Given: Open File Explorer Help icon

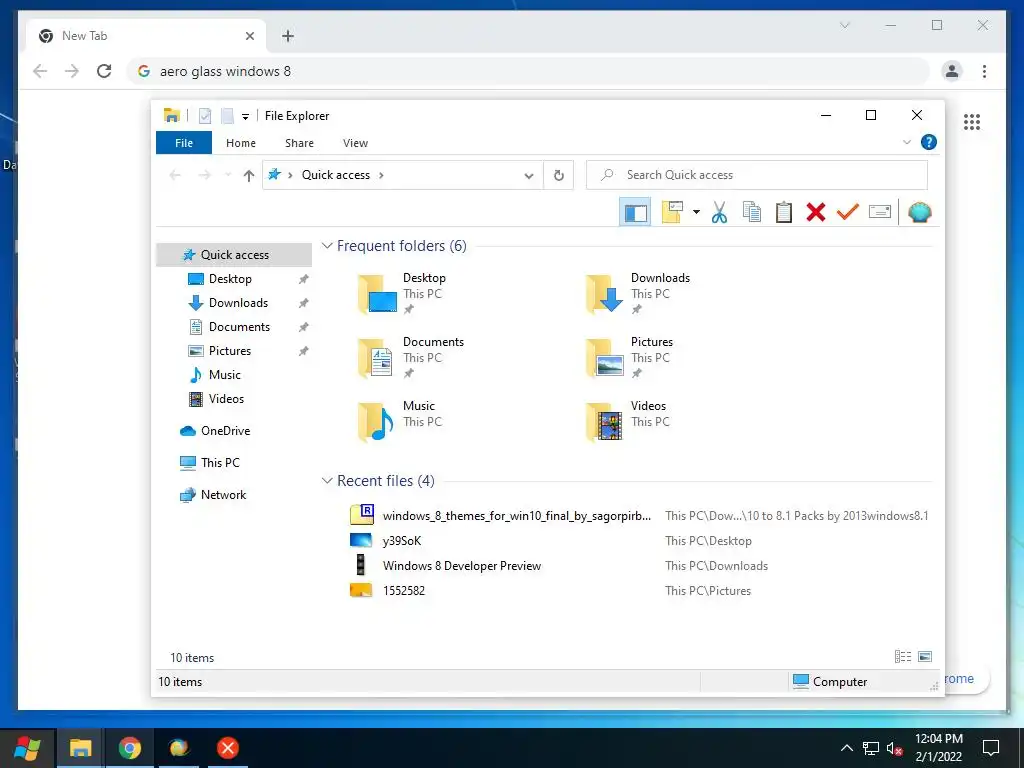Looking at the screenshot, I should pyautogui.click(x=929, y=142).
